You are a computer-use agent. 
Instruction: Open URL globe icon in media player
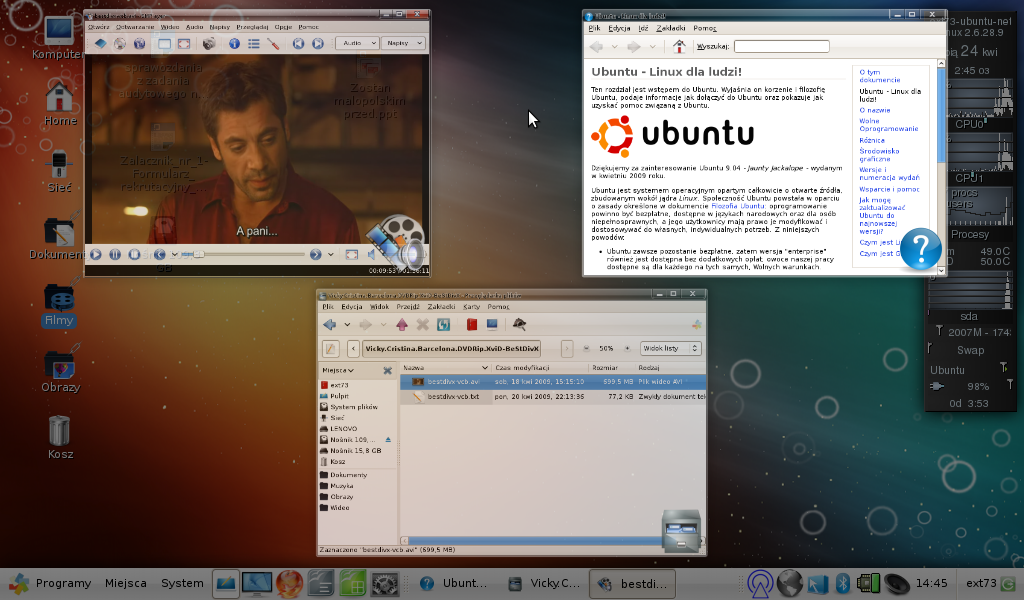tap(139, 44)
